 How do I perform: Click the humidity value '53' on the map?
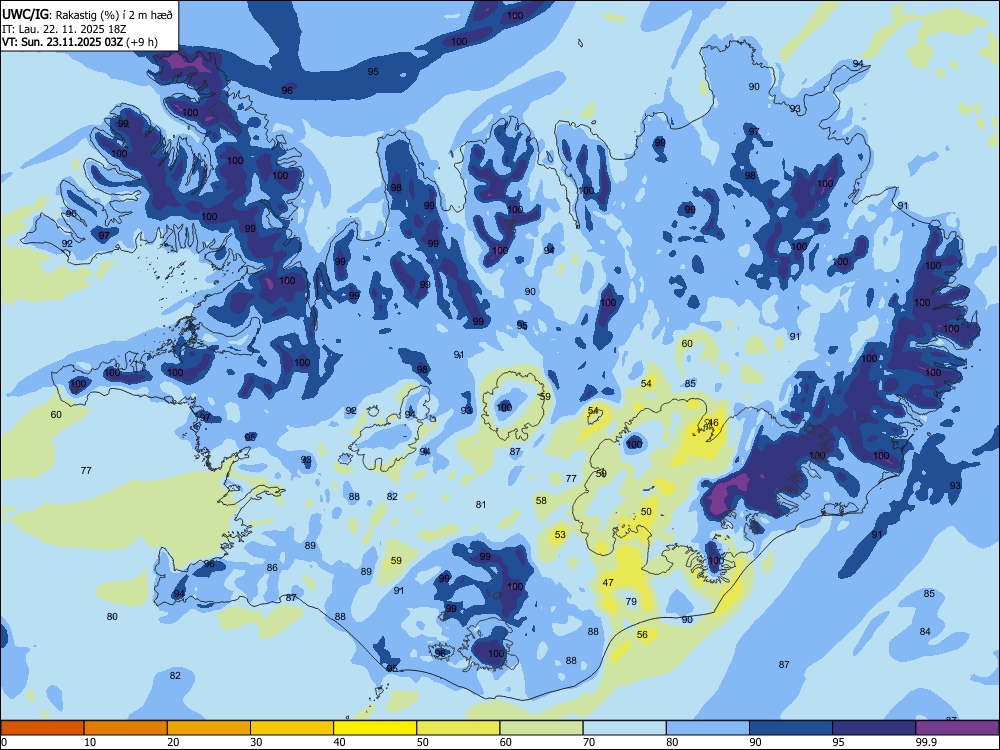[560, 534]
